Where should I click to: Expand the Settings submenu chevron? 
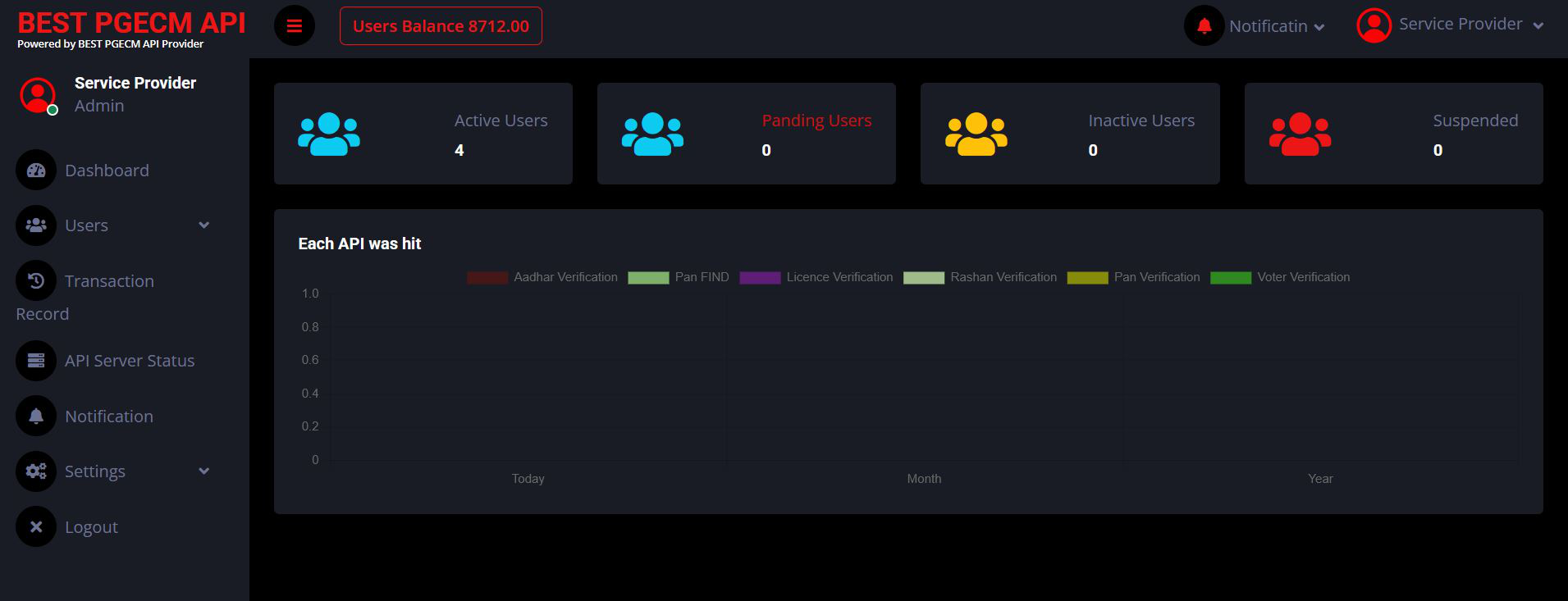pos(204,471)
